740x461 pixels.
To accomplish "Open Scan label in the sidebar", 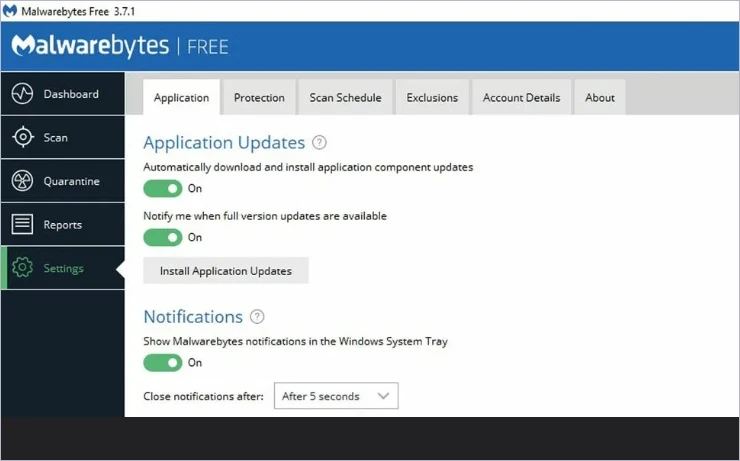I will pyautogui.click(x=56, y=138).
